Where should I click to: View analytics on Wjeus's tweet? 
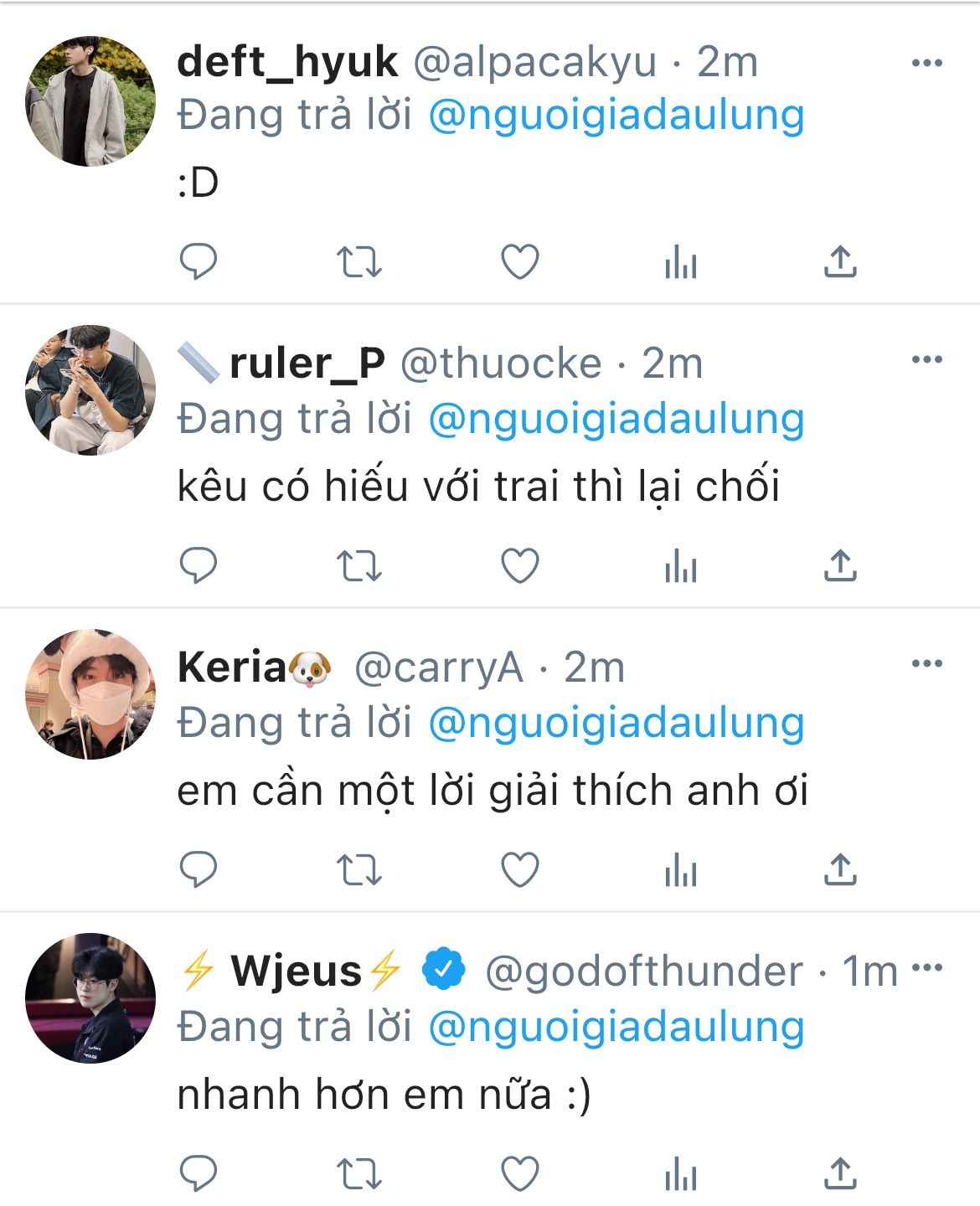pos(680,1174)
